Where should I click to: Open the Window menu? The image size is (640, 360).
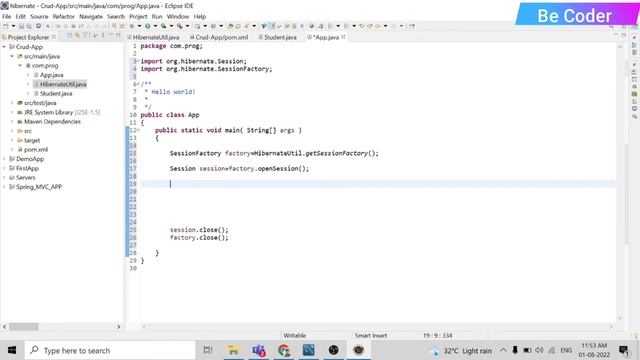178,17
